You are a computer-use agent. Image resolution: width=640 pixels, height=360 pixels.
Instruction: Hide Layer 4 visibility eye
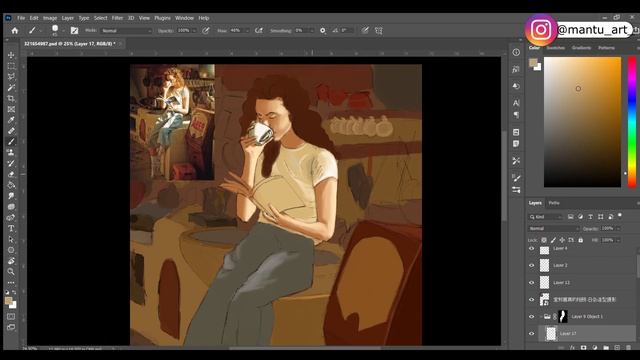pyautogui.click(x=531, y=249)
